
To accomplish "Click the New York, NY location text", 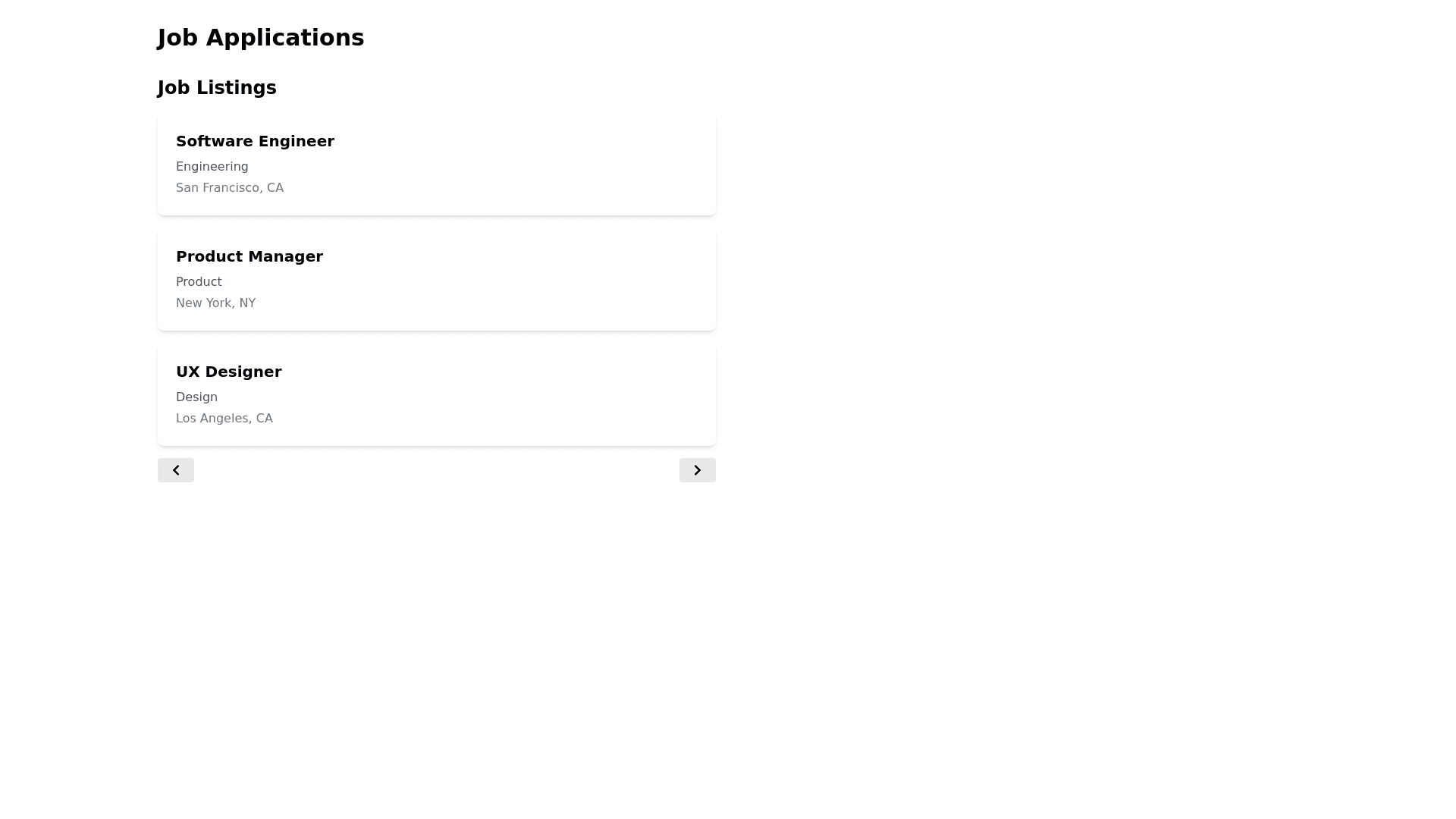I will point(215,303).
